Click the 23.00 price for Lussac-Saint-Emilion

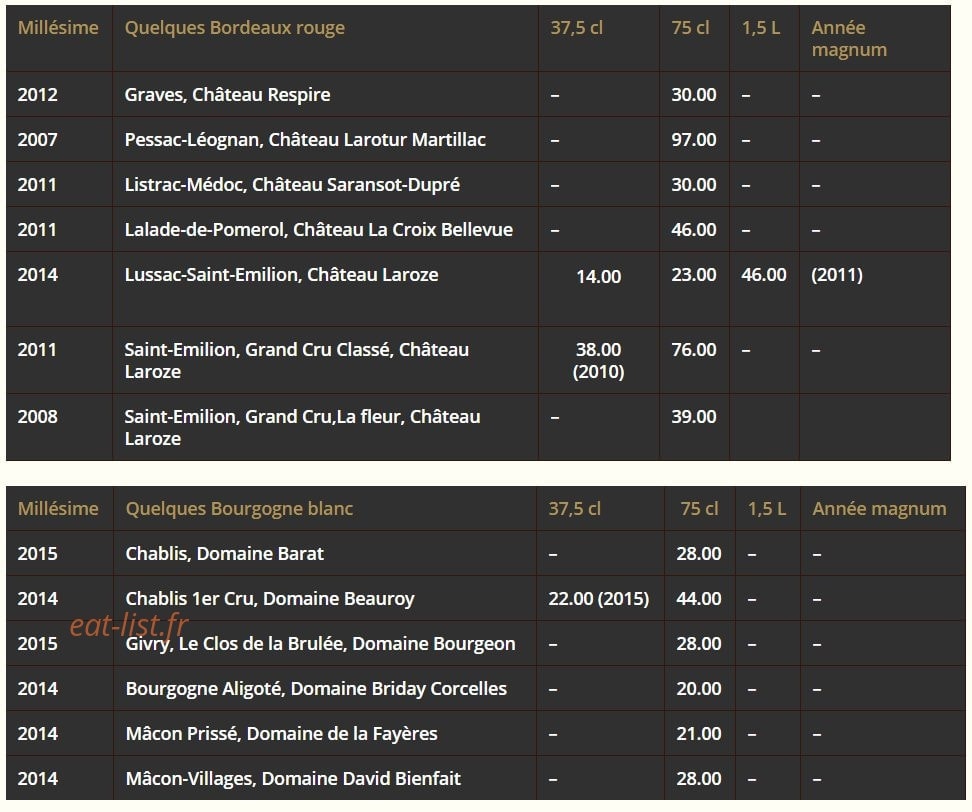(x=694, y=275)
